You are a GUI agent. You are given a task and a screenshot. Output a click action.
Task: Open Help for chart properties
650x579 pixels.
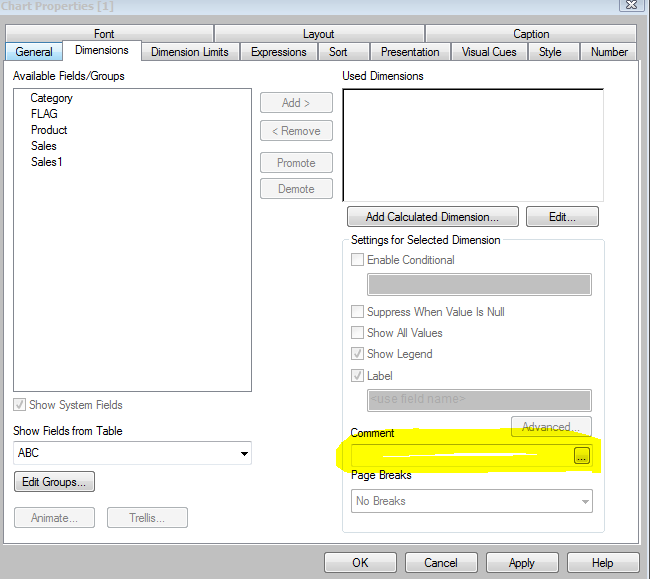(603, 562)
